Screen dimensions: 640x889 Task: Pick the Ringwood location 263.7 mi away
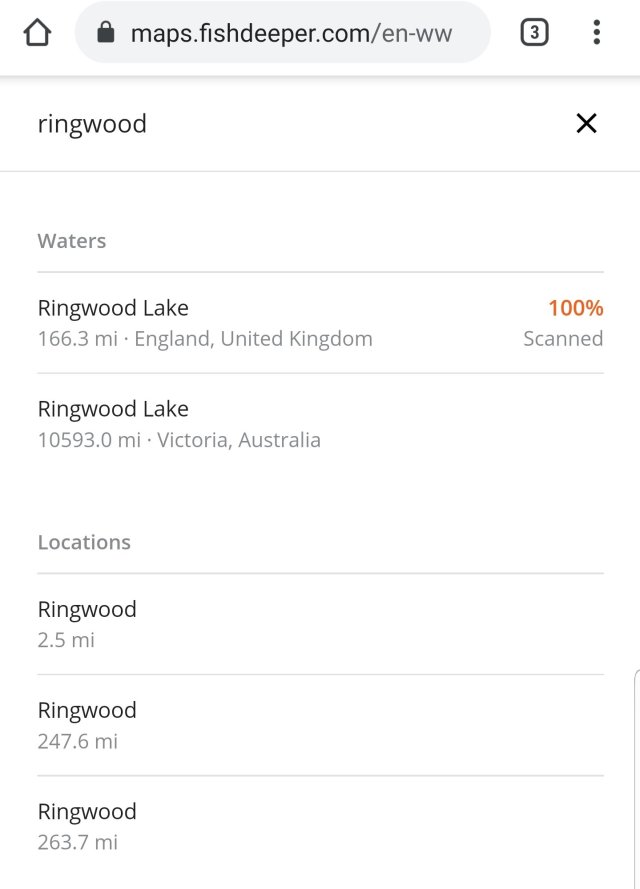coord(87,811)
